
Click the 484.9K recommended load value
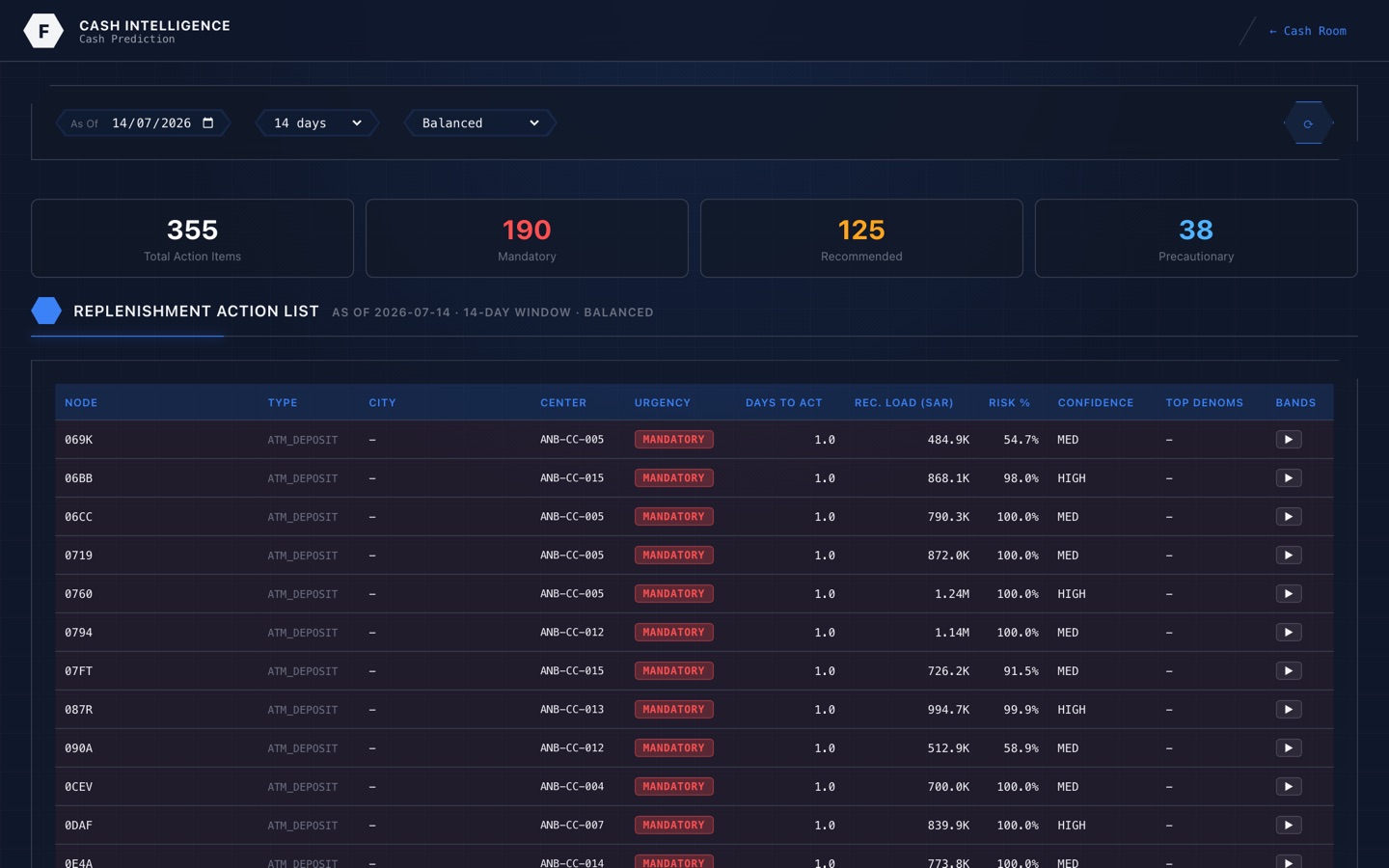[x=948, y=440]
